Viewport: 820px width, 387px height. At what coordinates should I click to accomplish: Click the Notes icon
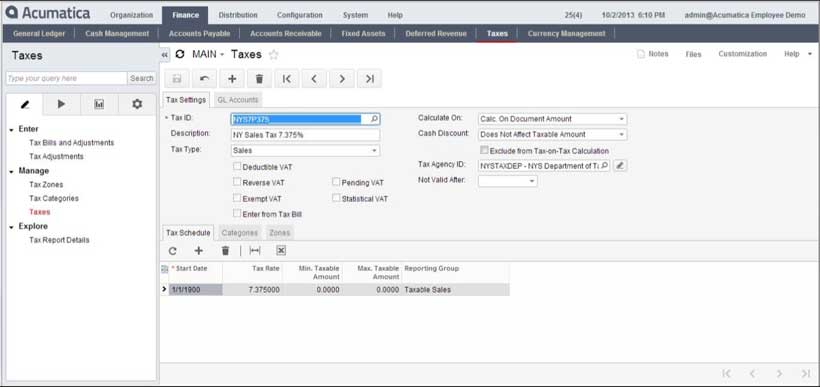pos(641,54)
